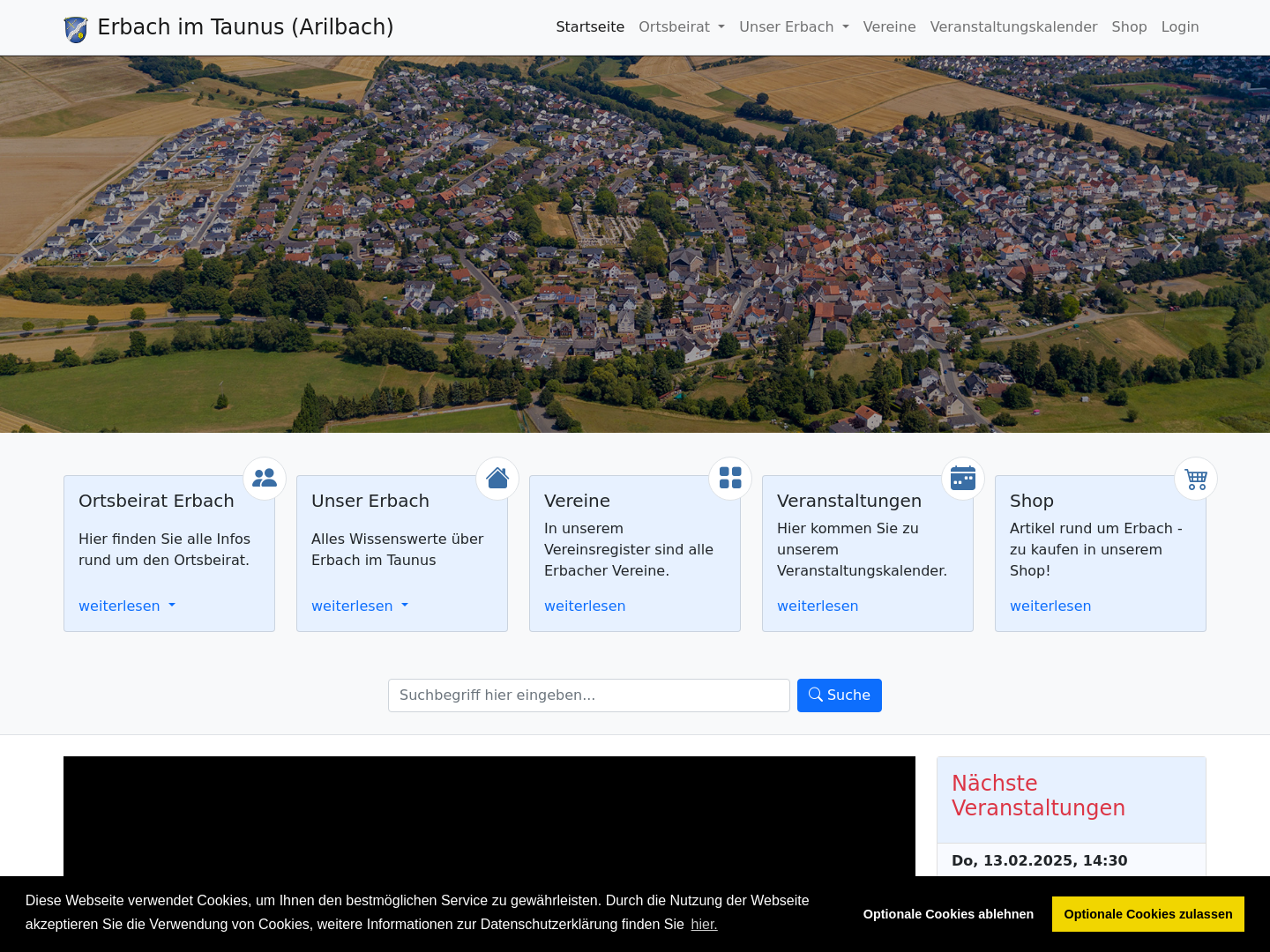Screen dimensions: 1270x952
Task: Click the black video area
Action: pos(489,816)
